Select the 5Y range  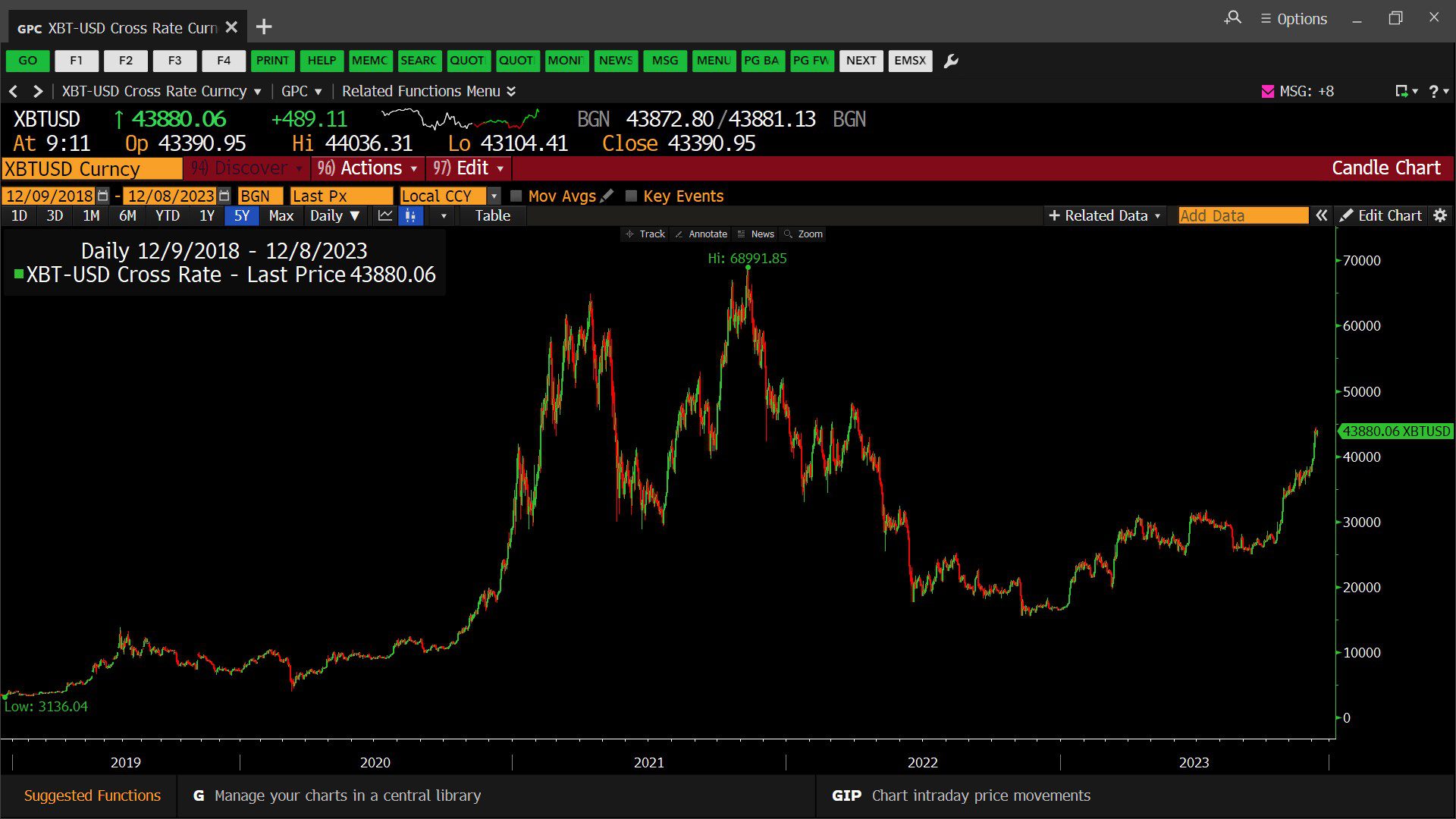[241, 215]
